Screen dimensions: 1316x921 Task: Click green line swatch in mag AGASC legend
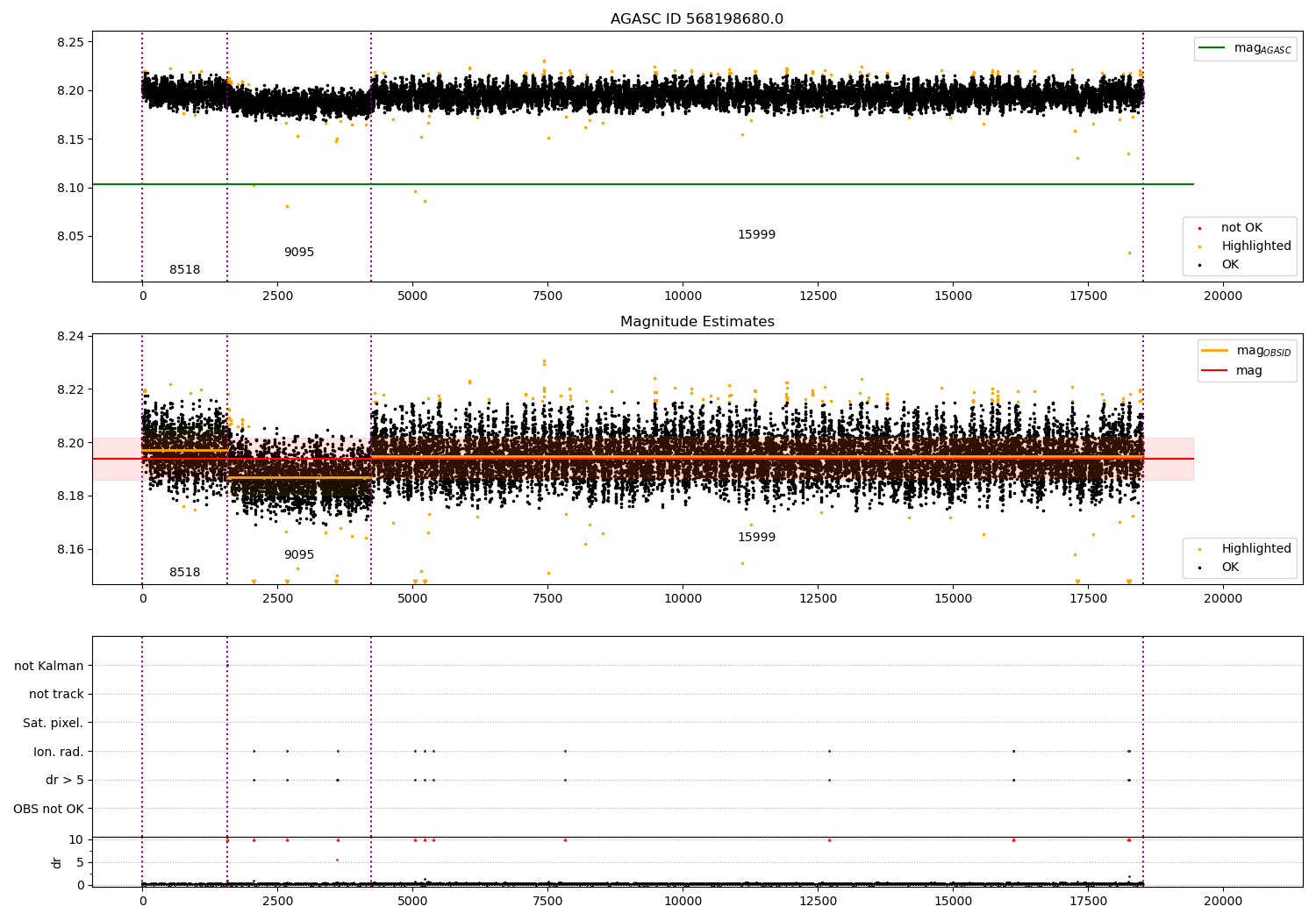(x=1212, y=48)
